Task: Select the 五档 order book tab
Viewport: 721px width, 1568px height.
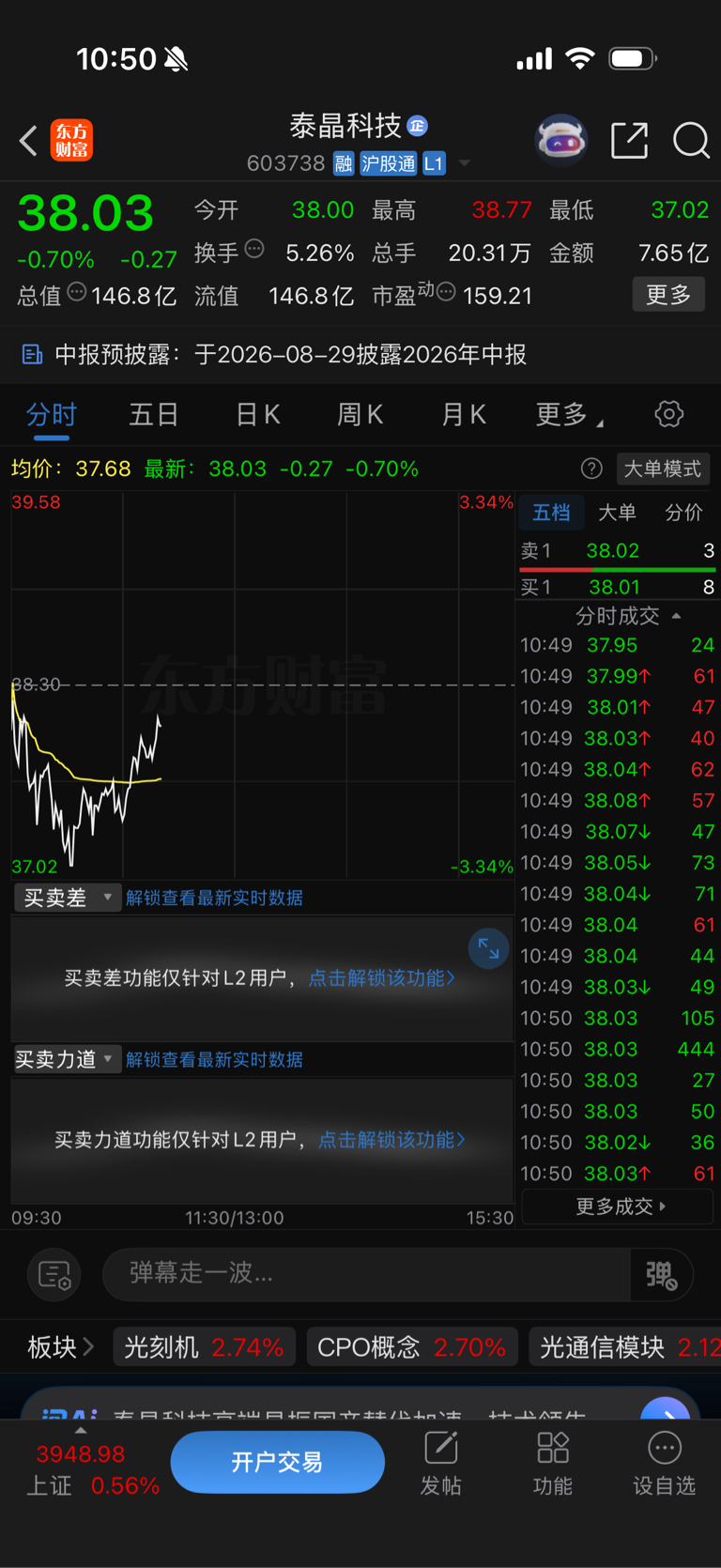Action: (551, 513)
